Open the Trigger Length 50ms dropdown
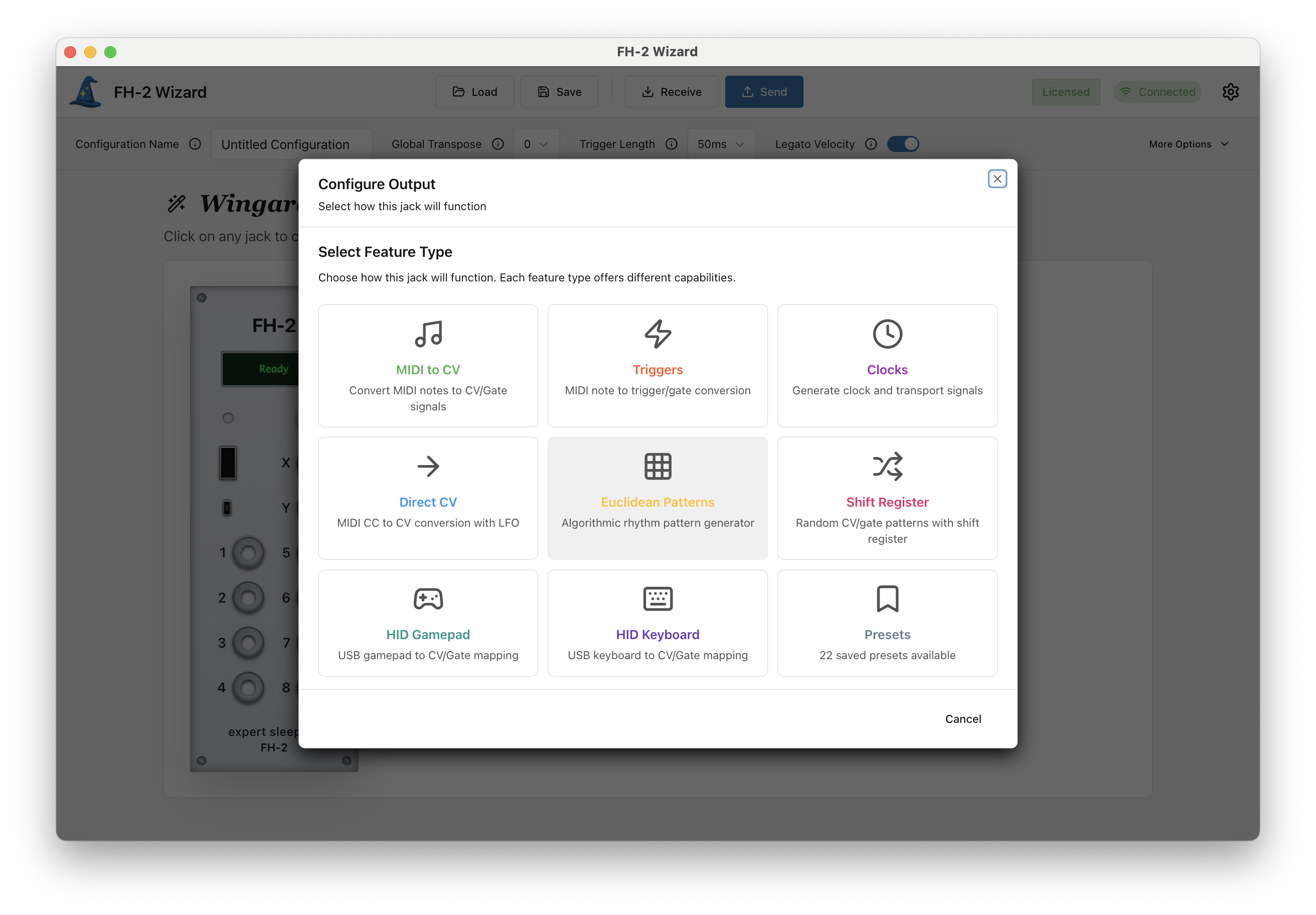 point(721,144)
